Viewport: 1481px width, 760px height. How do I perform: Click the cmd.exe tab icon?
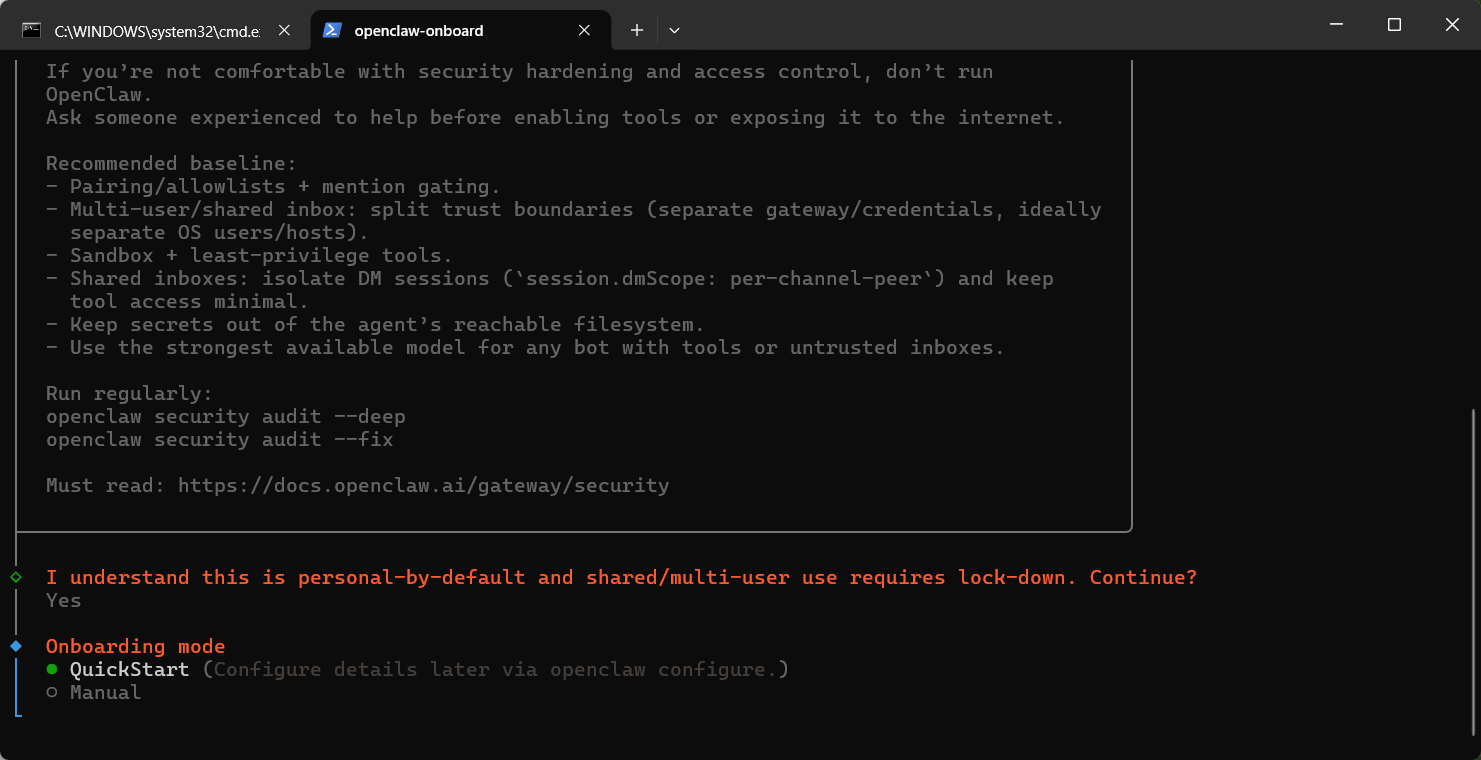[x=32, y=31]
